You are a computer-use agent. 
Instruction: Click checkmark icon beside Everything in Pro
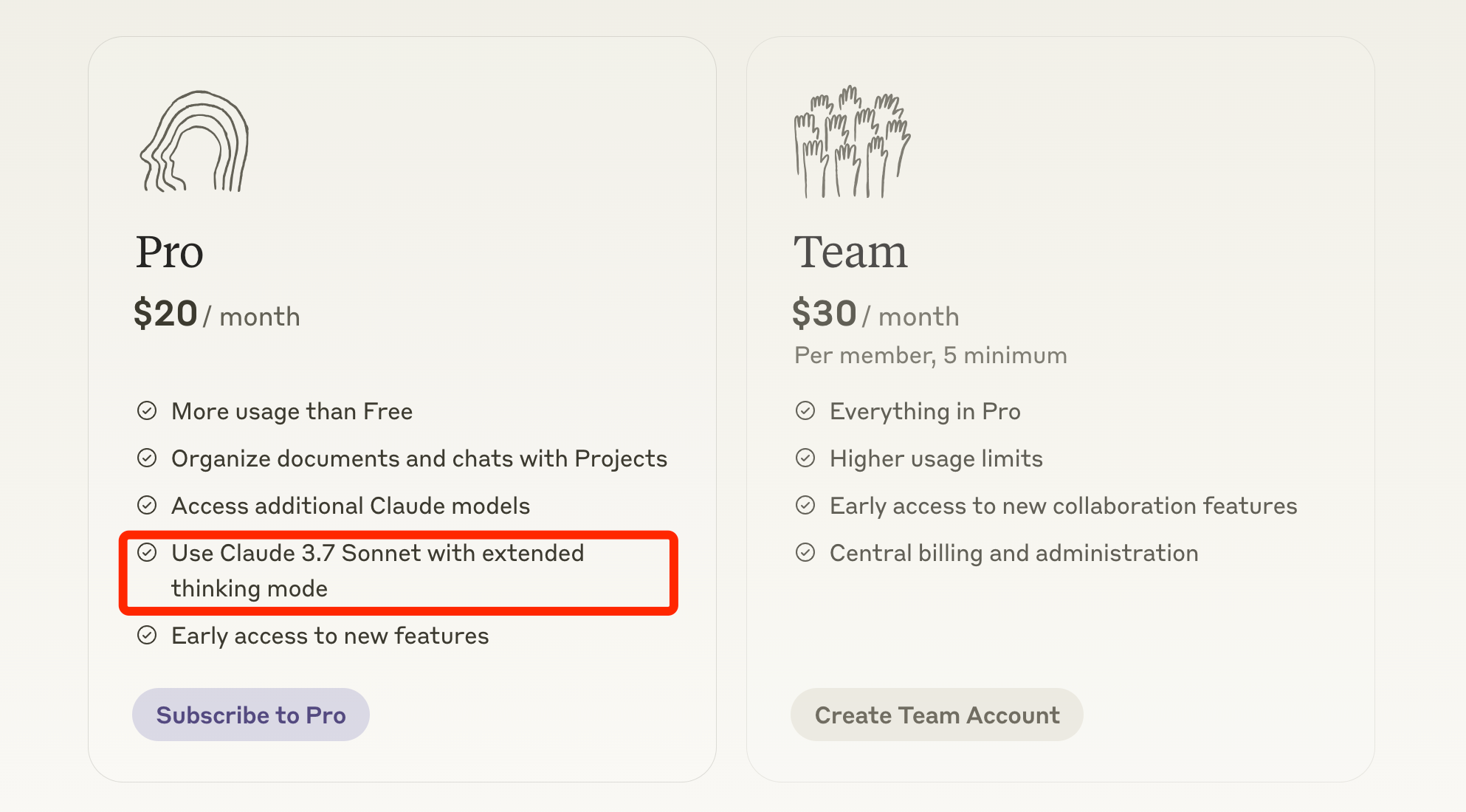(805, 410)
